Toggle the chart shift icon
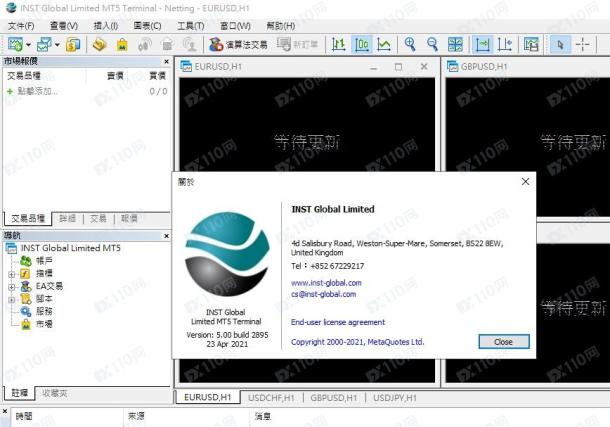 coord(505,44)
